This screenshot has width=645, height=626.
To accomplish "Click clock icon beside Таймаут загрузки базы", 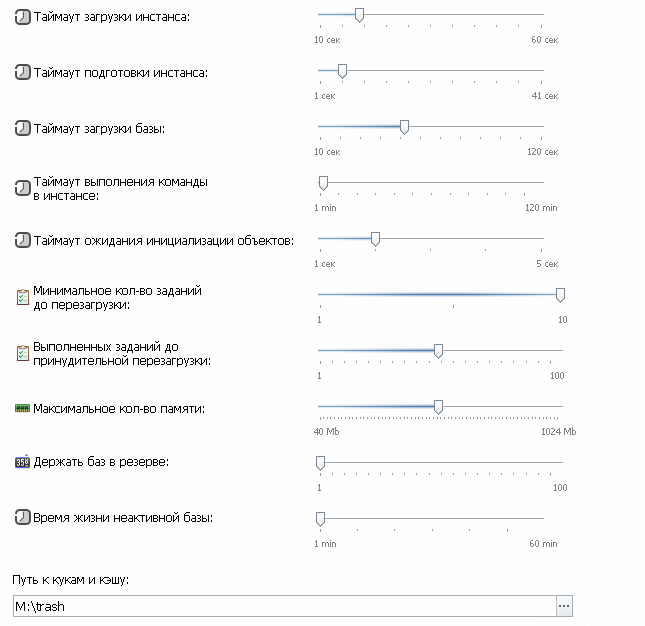I will [x=23, y=129].
